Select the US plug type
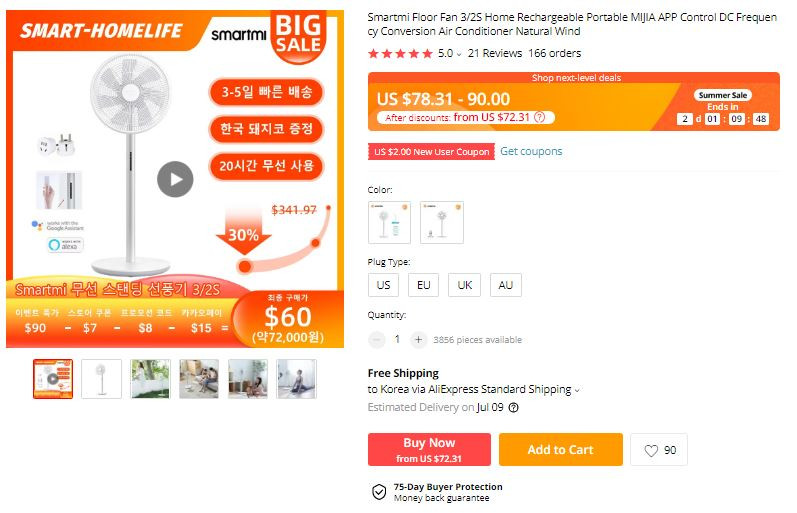797x513 pixels. click(x=383, y=285)
